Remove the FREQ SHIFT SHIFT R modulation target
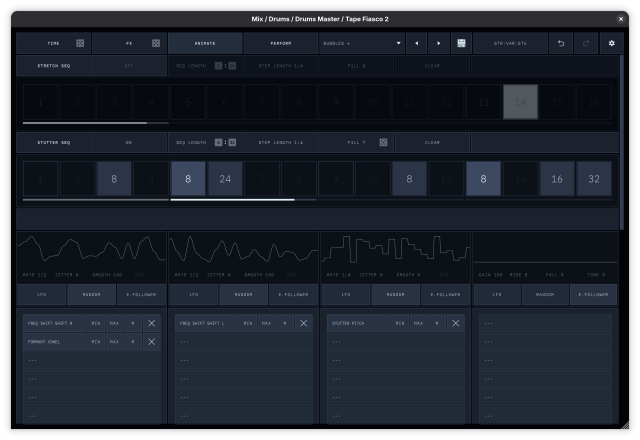This screenshot has height=440, width=640. (151, 323)
